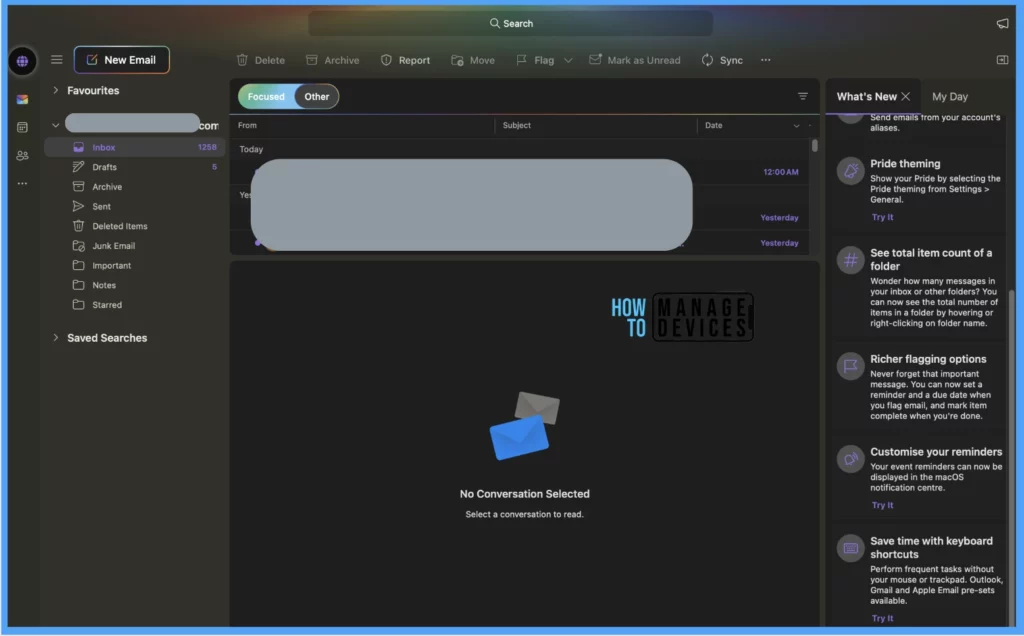
Task: Click the announcements megaphone icon
Action: pos(1002,23)
